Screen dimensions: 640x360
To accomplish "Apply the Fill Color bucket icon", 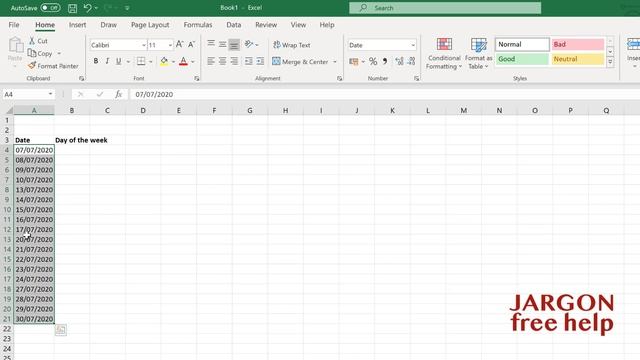I will coord(164,61).
